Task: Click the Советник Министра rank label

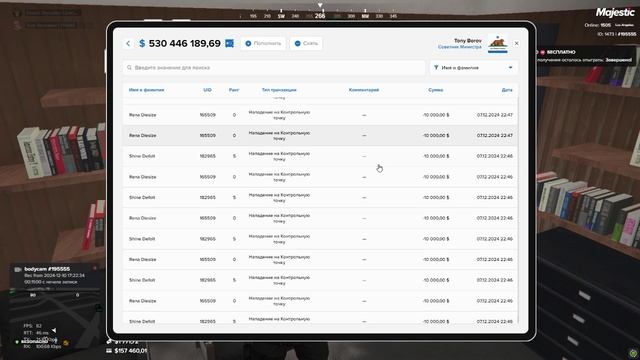Action: pos(460,47)
